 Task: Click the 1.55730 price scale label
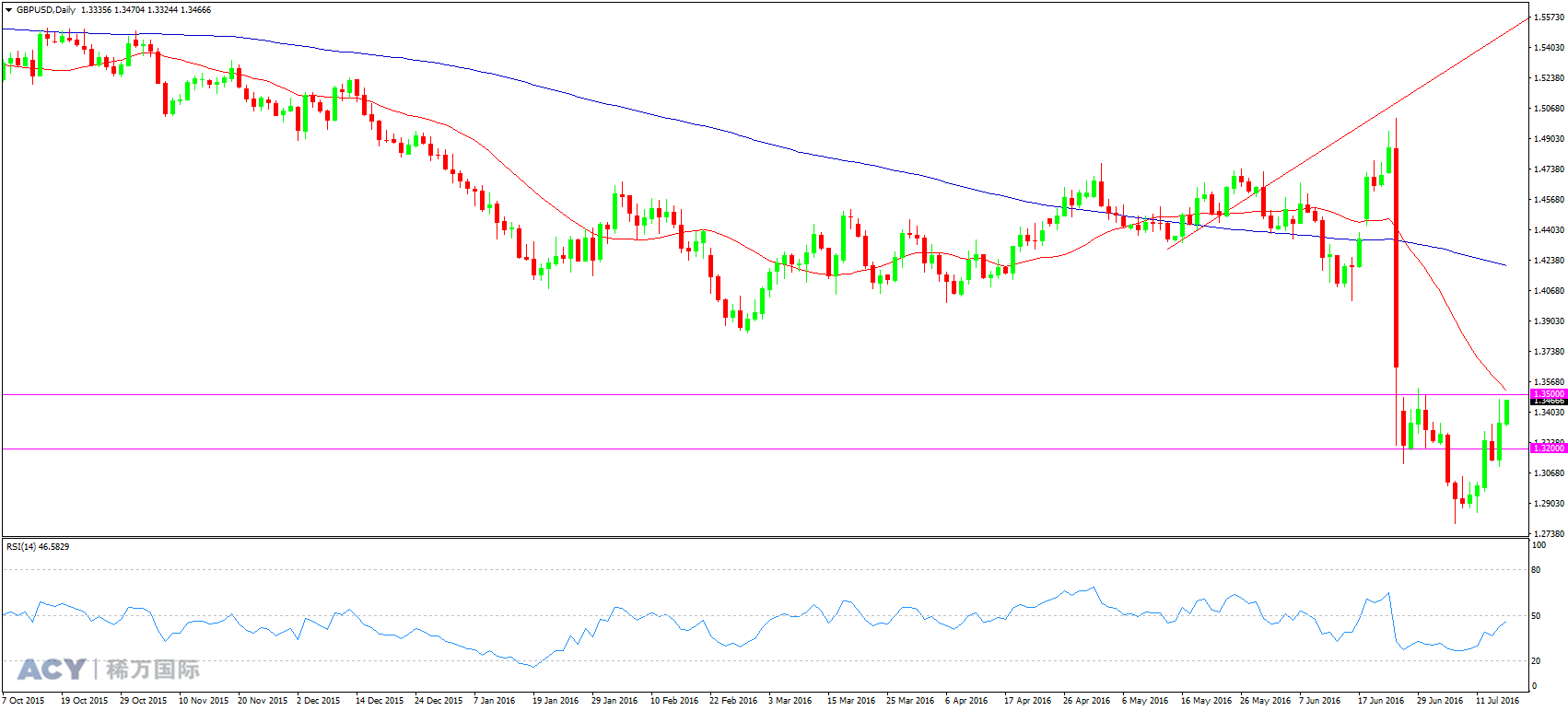click(x=1549, y=17)
